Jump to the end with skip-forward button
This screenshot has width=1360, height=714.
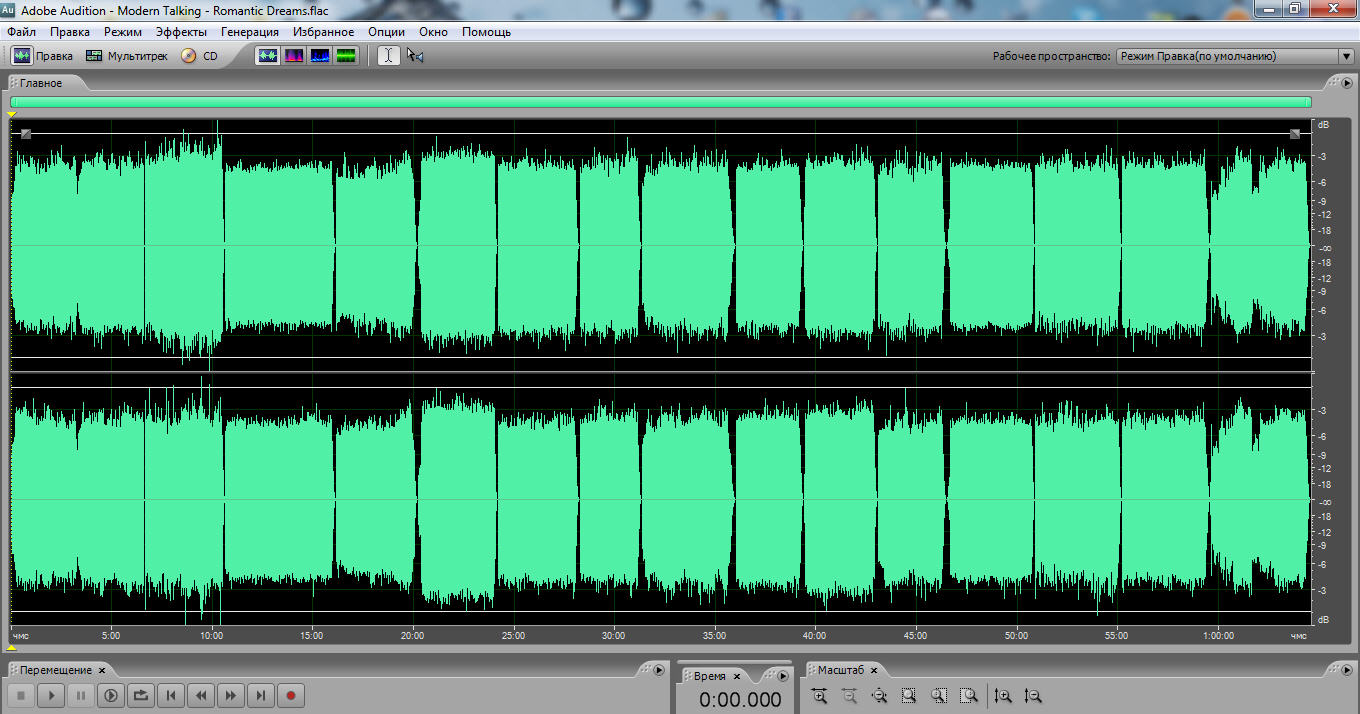[260, 695]
